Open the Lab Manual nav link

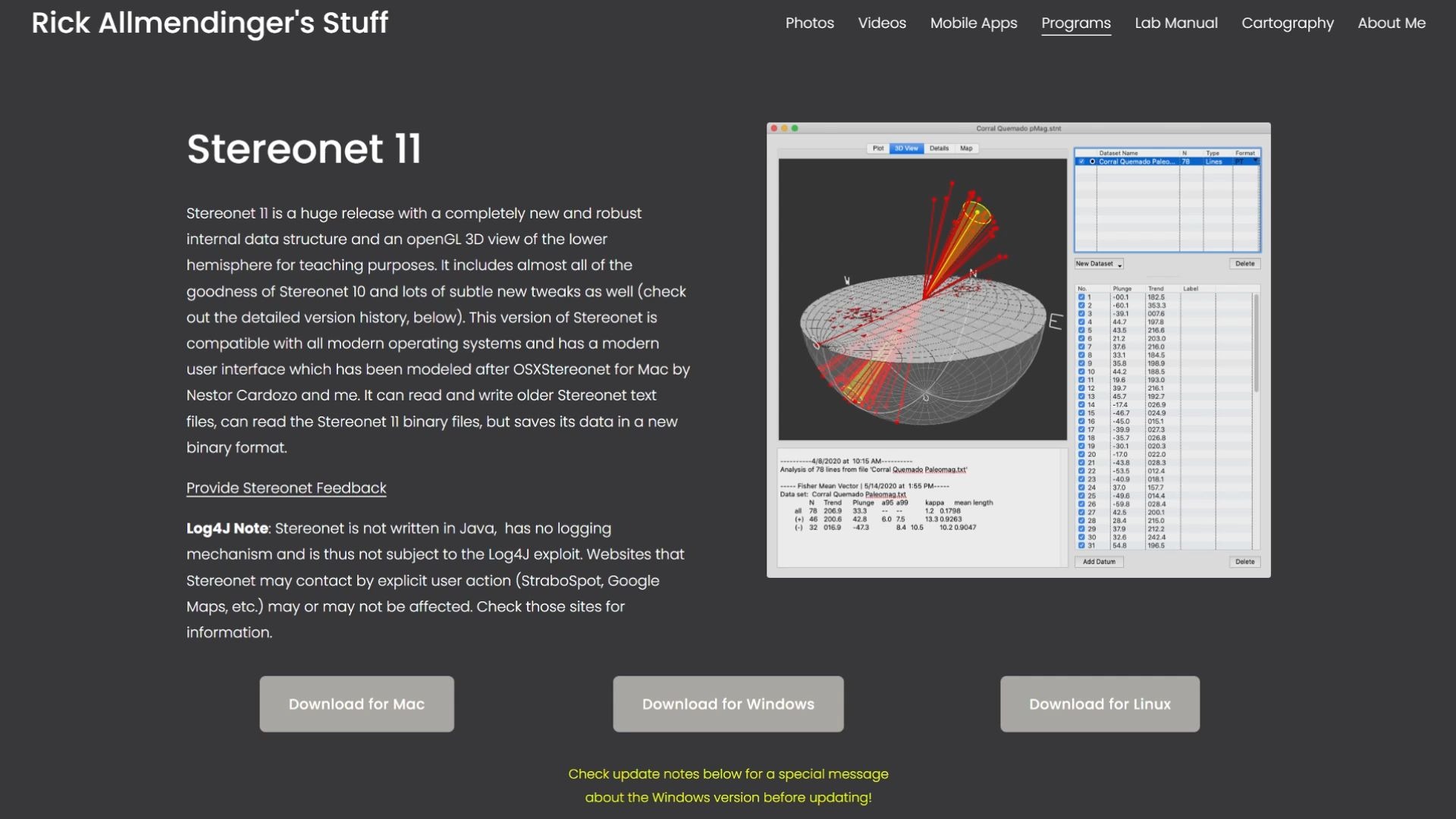1175,23
